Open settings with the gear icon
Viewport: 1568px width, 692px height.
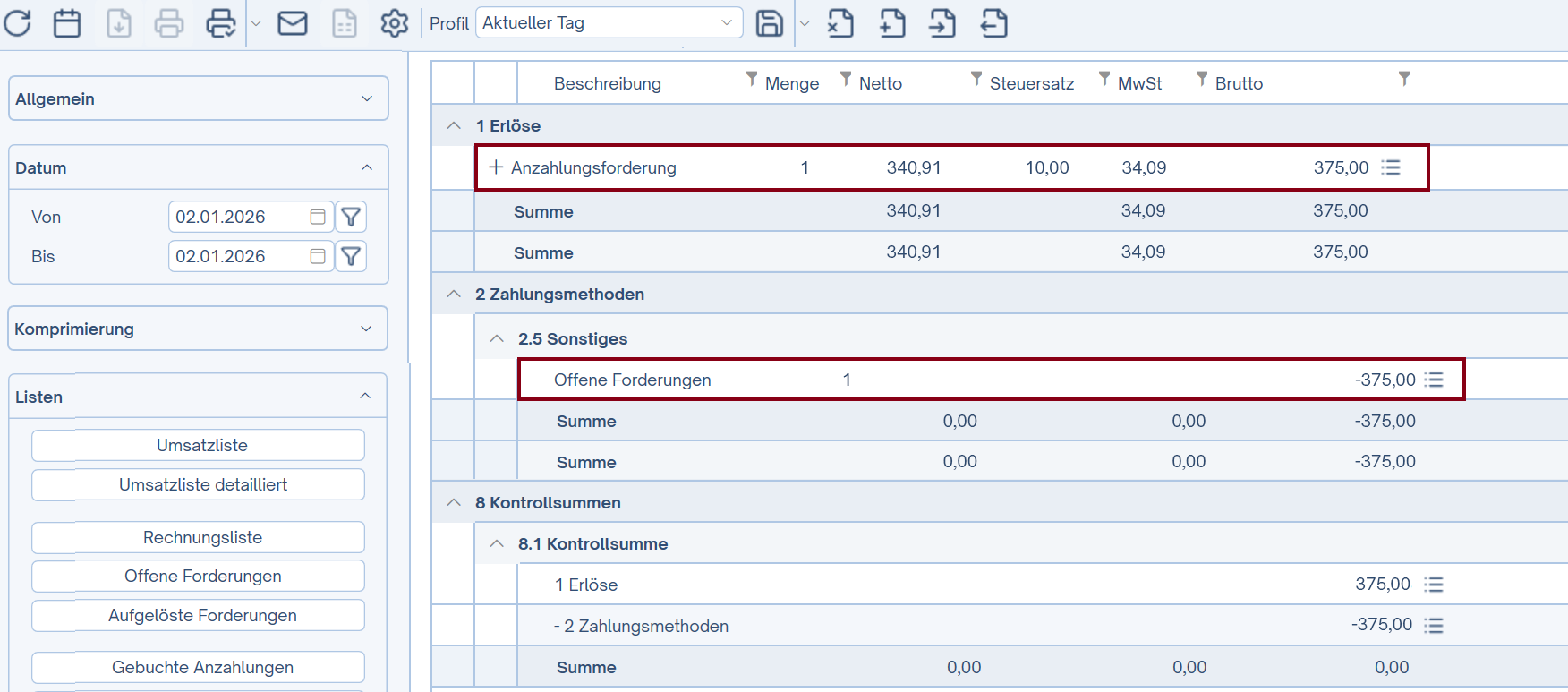click(x=394, y=23)
